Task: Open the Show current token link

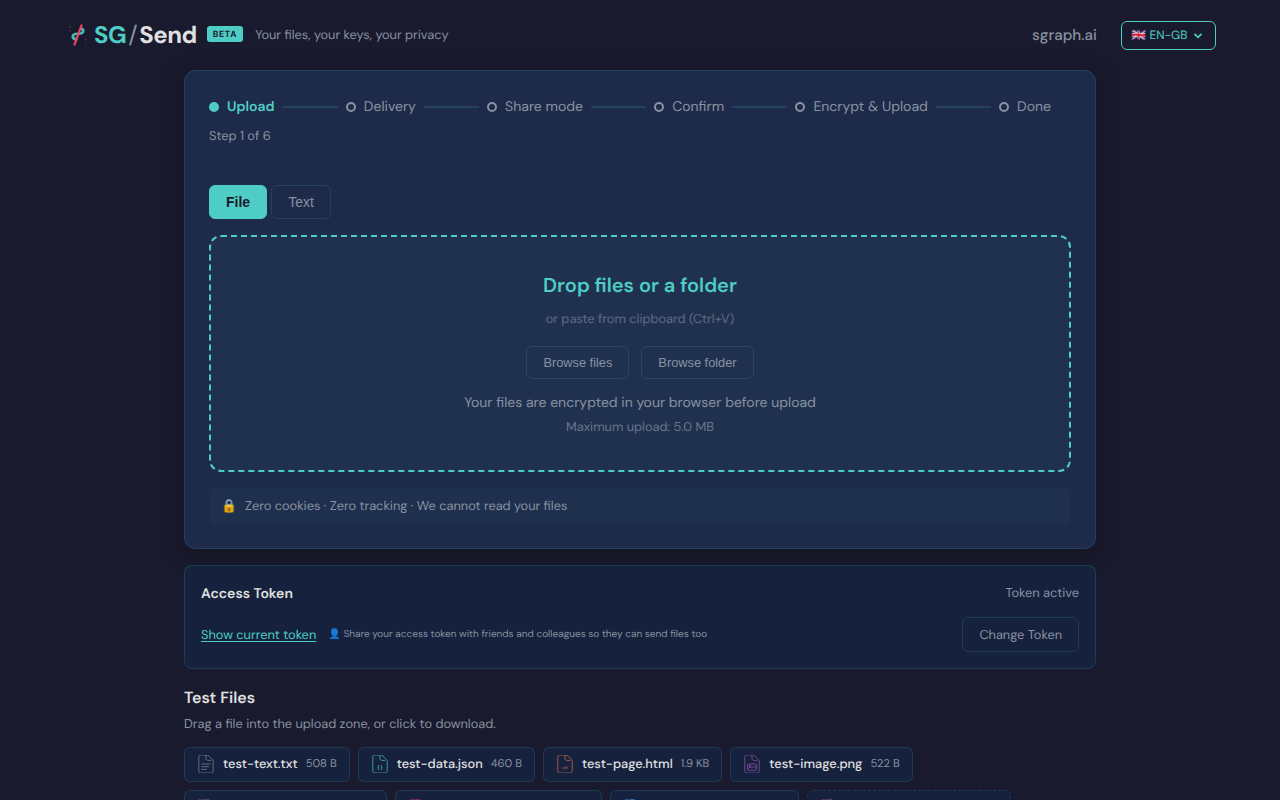Action: click(x=258, y=635)
